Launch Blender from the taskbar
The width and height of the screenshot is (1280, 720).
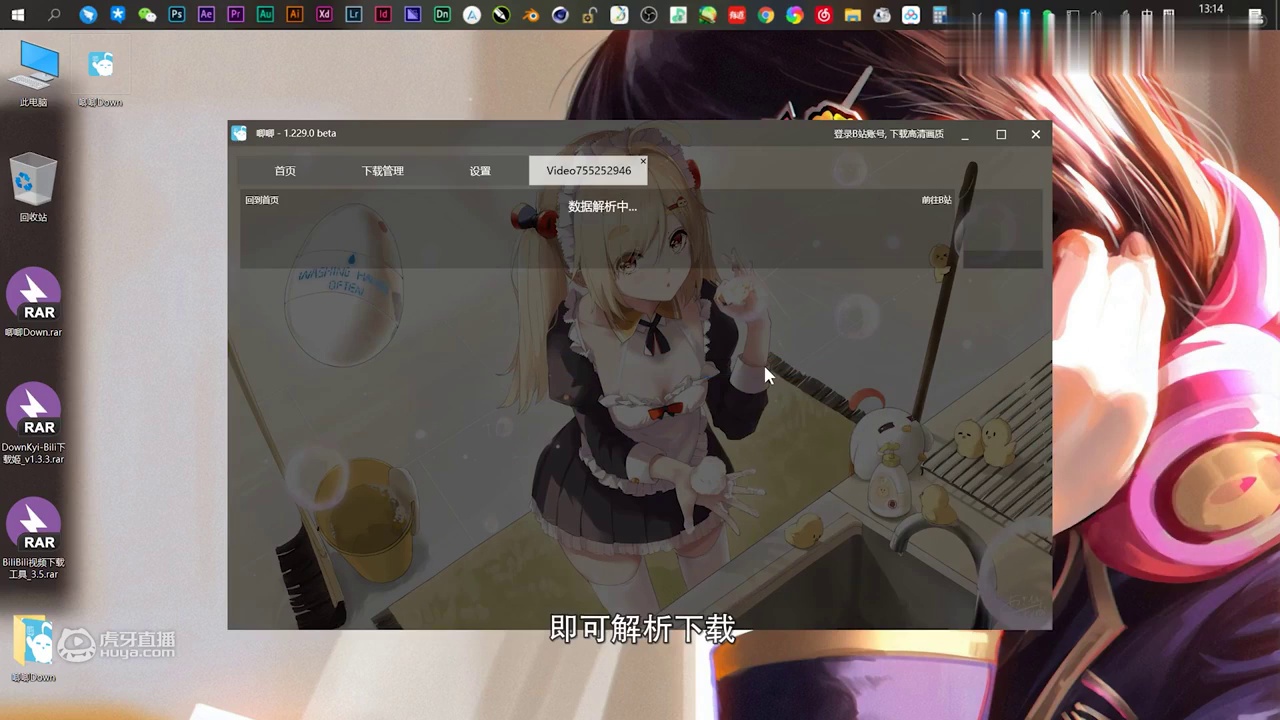(531, 15)
